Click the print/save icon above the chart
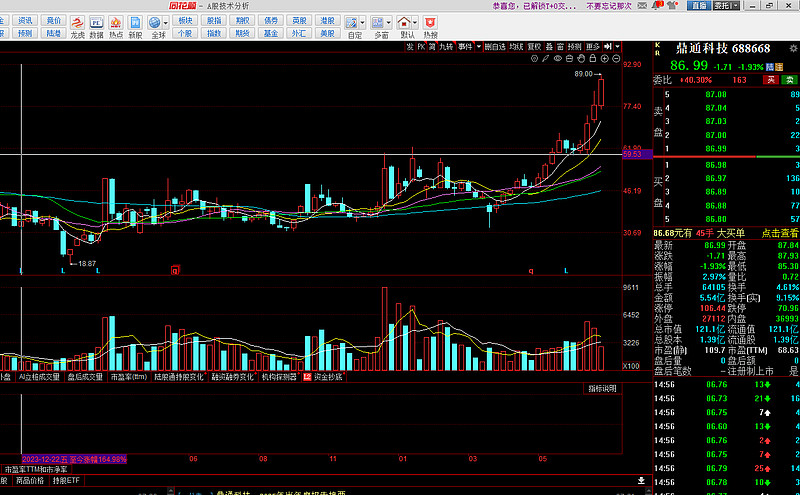The image size is (800, 495). click(x=569, y=59)
